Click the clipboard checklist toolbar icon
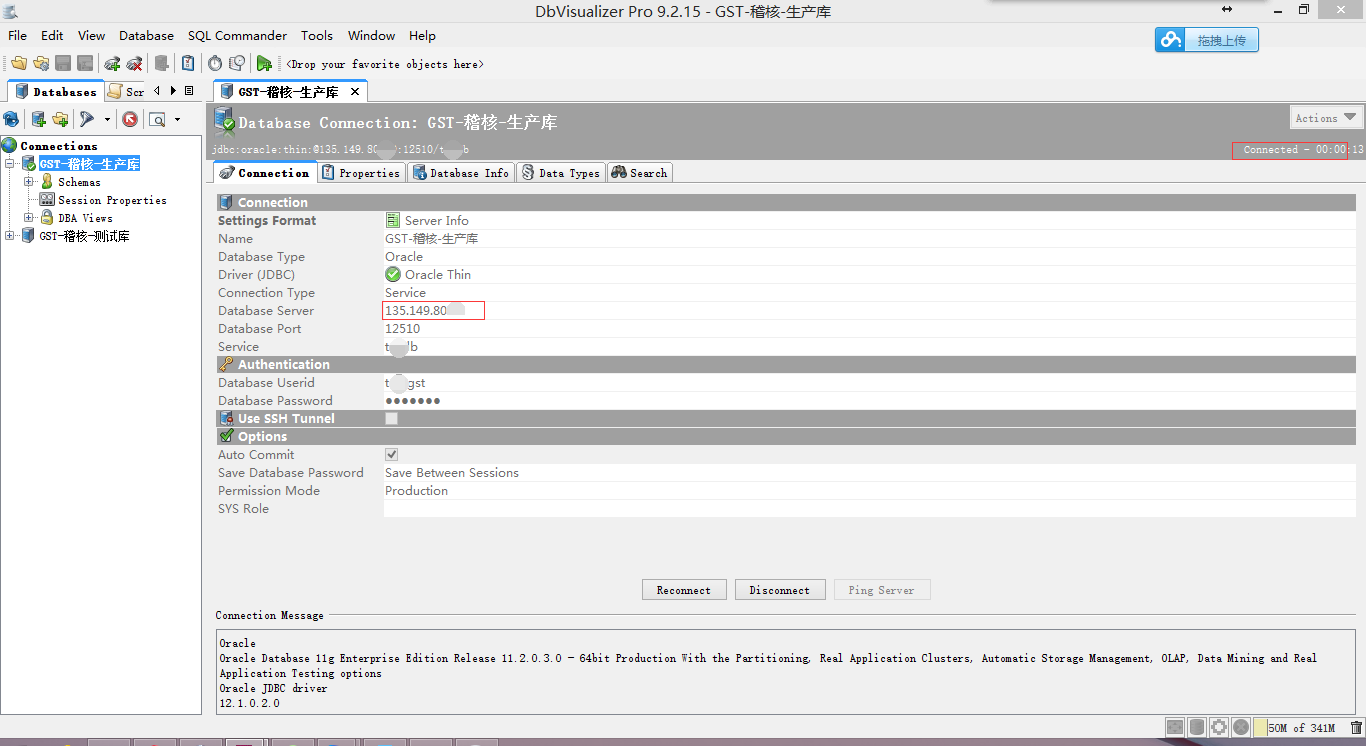 [x=188, y=63]
